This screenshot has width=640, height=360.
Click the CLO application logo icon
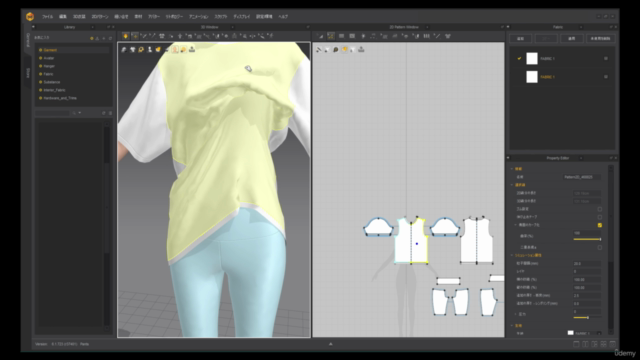point(30,16)
